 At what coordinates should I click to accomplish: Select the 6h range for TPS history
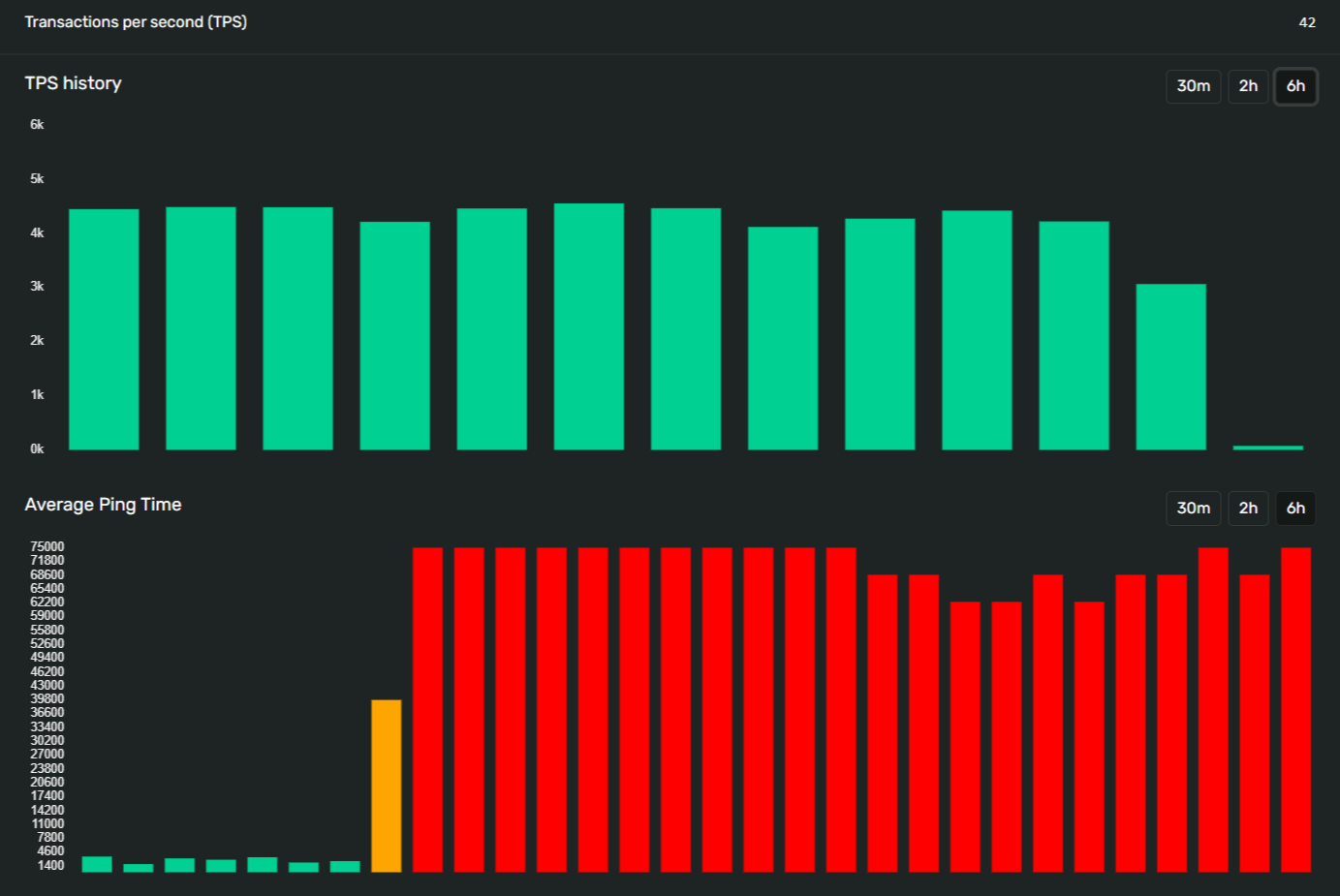pyautogui.click(x=1295, y=86)
